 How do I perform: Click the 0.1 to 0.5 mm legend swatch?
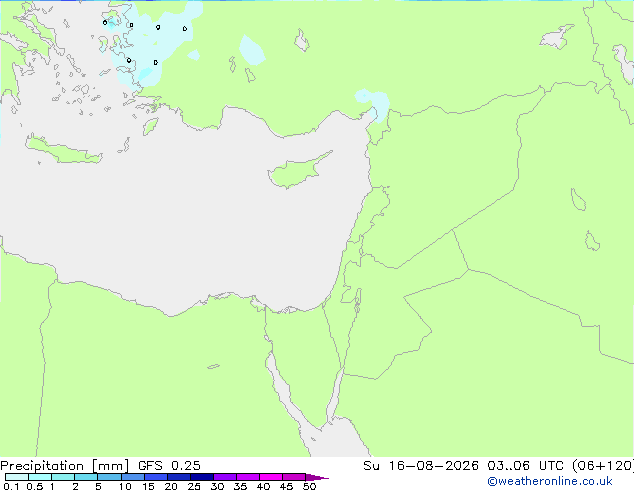(17, 477)
